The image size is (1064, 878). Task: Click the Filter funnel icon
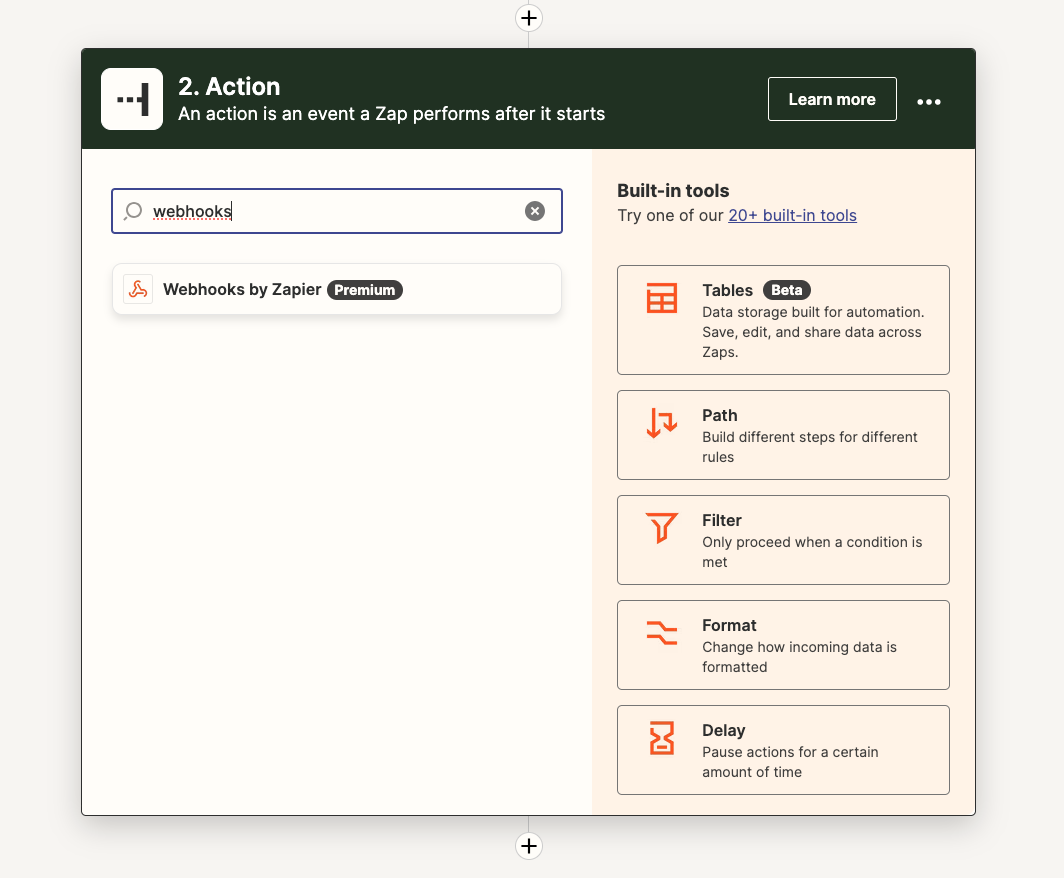tap(662, 528)
